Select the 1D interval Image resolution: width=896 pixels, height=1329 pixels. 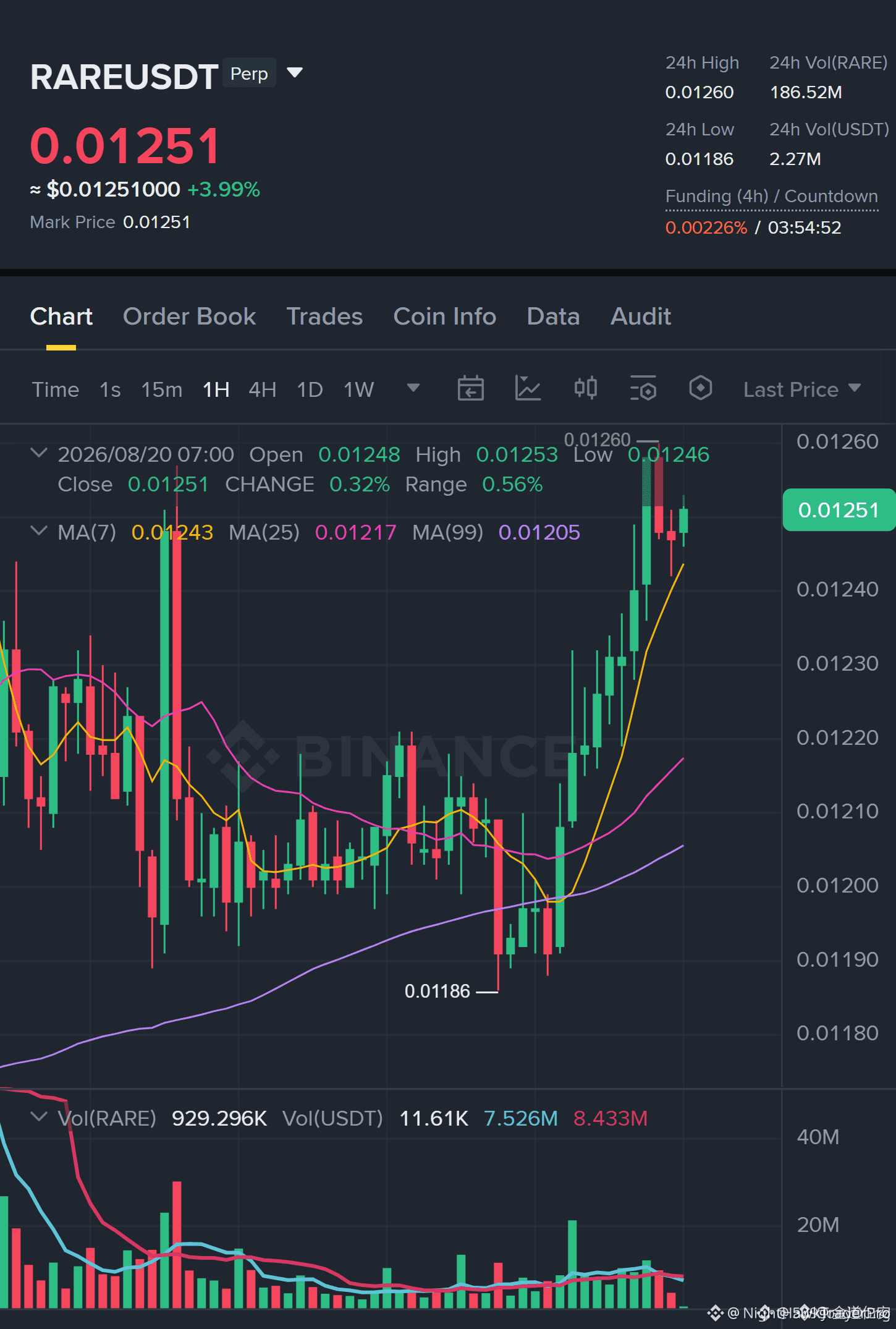(310, 389)
